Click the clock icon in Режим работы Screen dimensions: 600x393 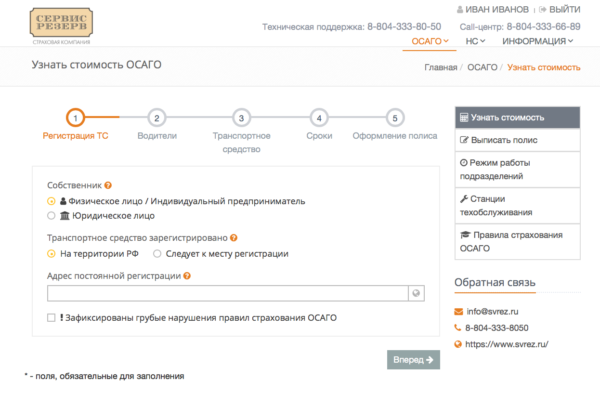pos(463,163)
